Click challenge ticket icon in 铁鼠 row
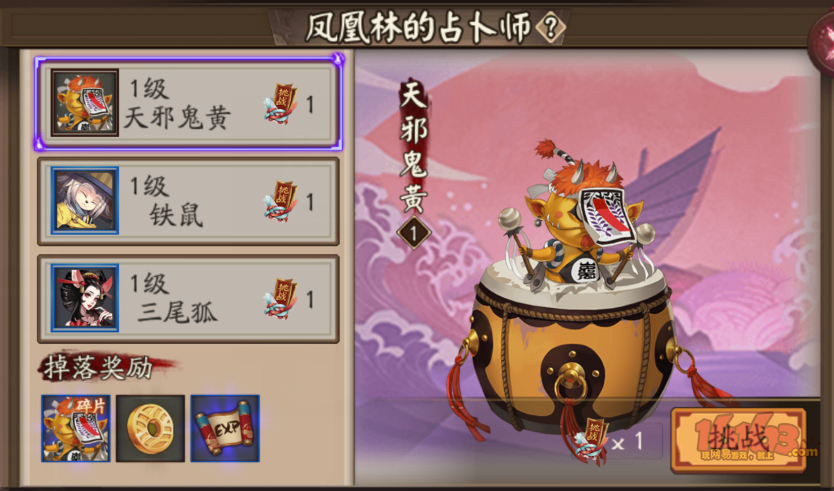This screenshot has height=491, width=834. tap(281, 202)
